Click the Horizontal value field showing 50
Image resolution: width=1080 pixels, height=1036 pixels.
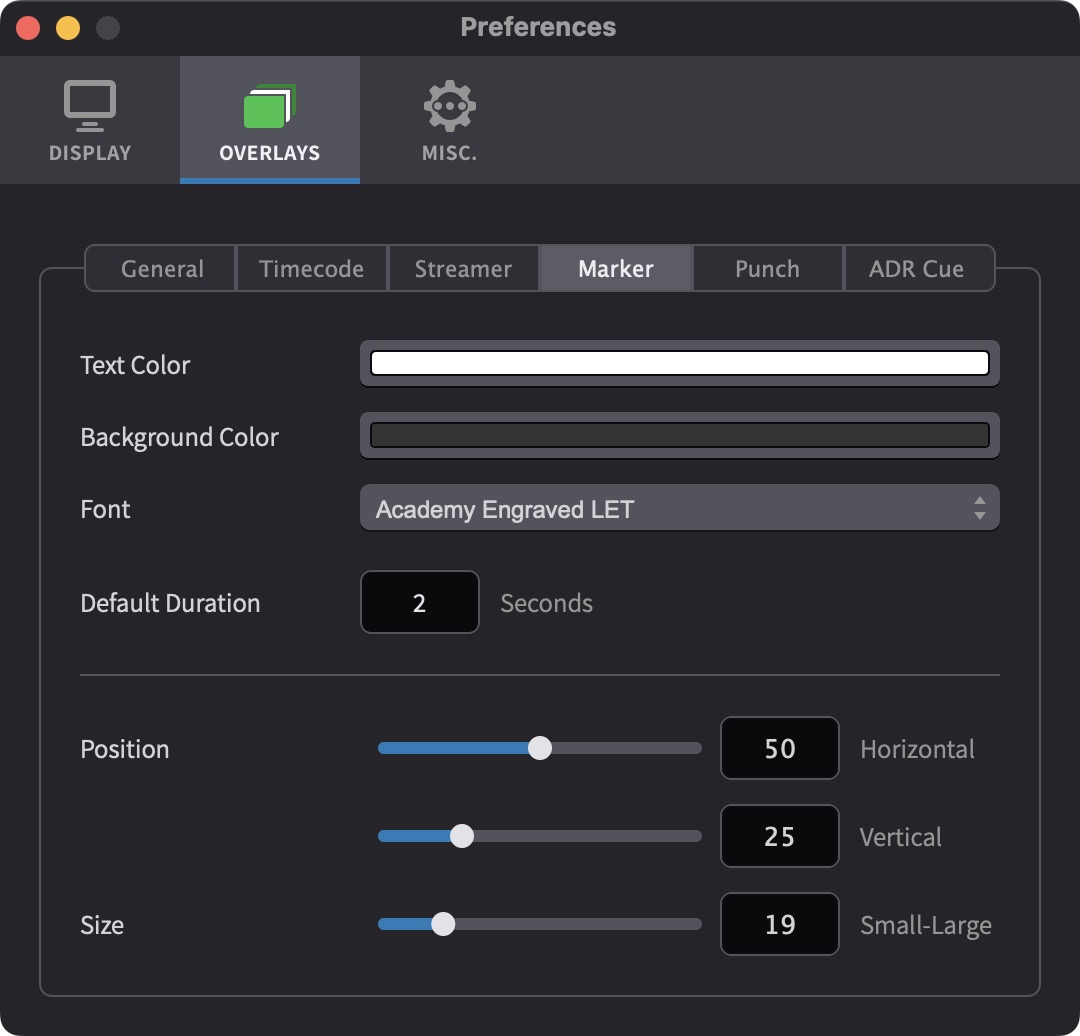click(x=780, y=748)
